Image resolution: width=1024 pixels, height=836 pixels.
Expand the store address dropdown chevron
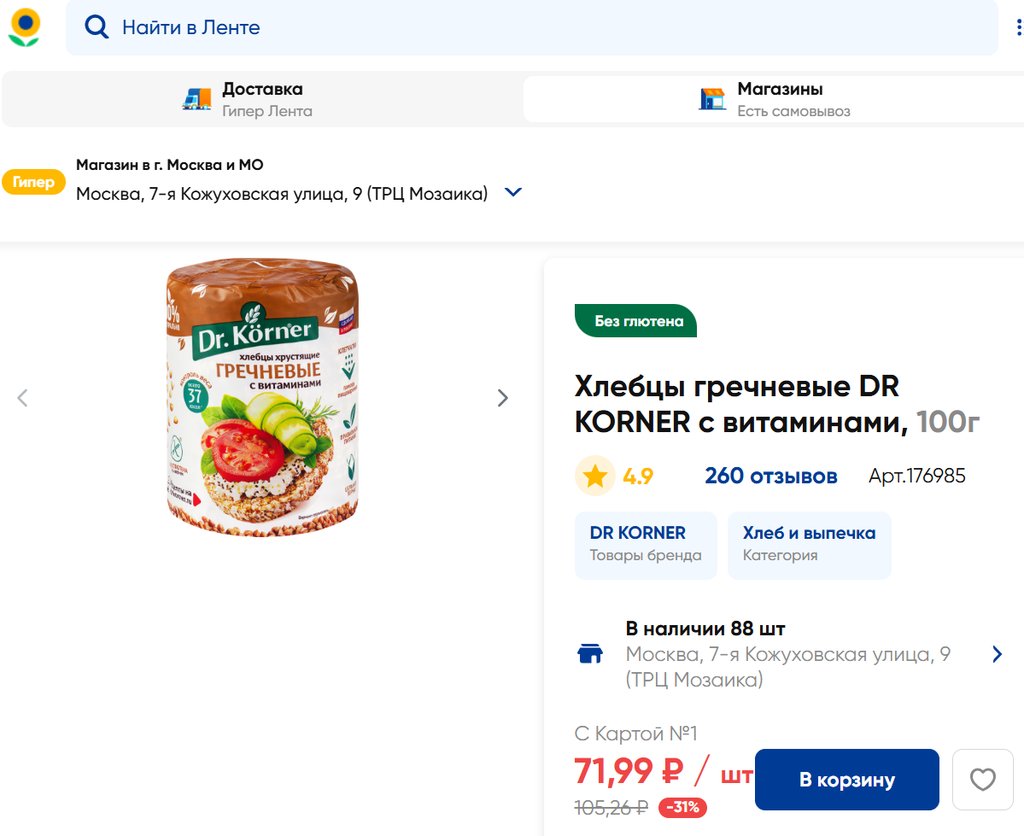(x=513, y=193)
